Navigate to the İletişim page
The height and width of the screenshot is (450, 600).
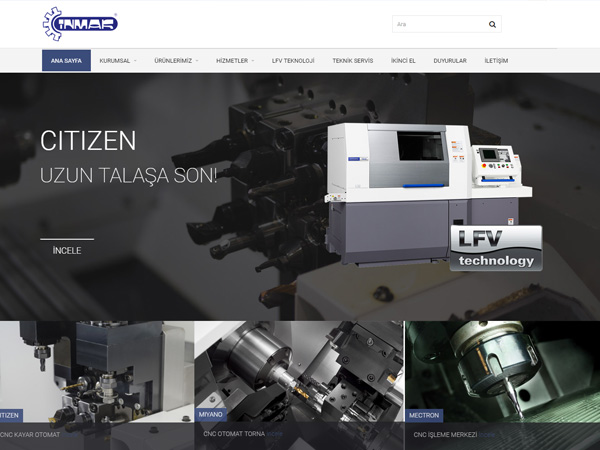pos(496,61)
